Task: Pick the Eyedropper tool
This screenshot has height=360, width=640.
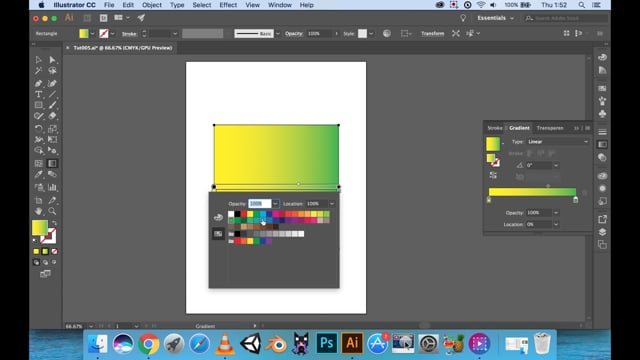Action: [x=38, y=175]
